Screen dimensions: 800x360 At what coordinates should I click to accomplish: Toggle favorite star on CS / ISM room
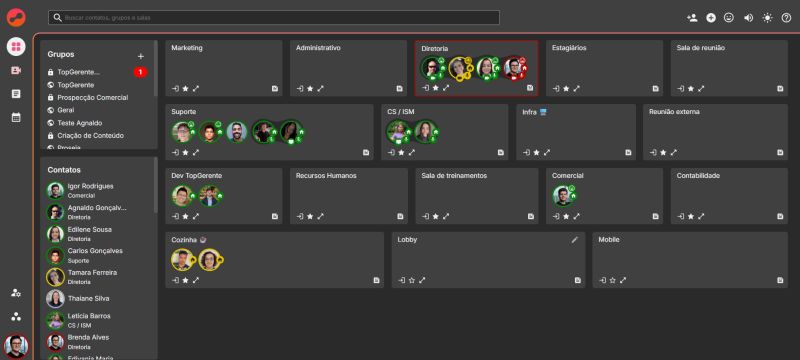tap(402, 152)
